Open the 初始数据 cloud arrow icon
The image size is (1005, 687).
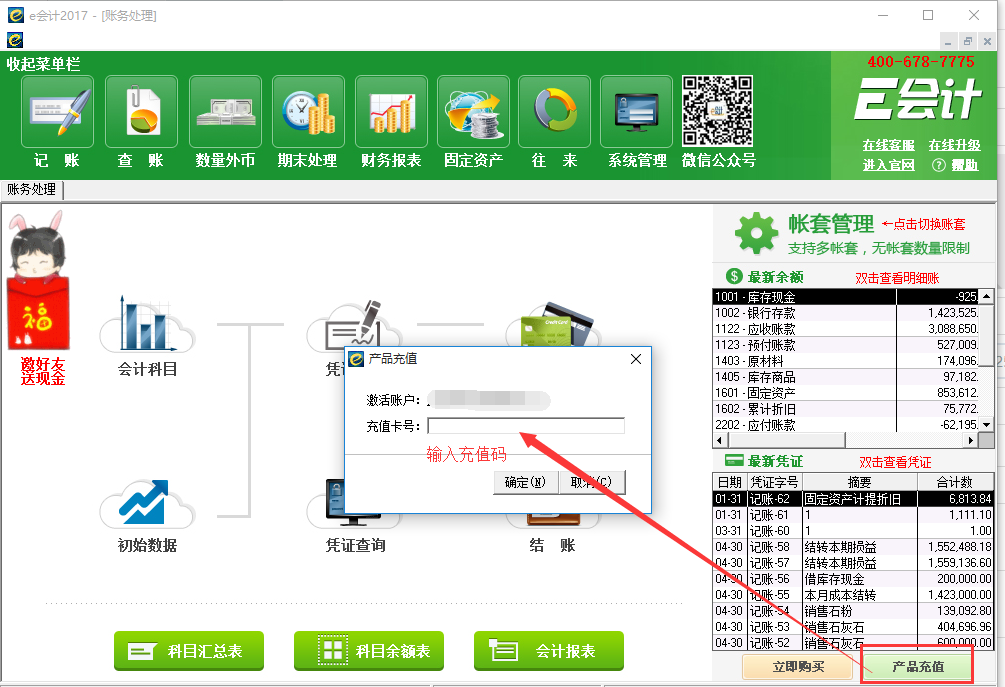pos(147,504)
